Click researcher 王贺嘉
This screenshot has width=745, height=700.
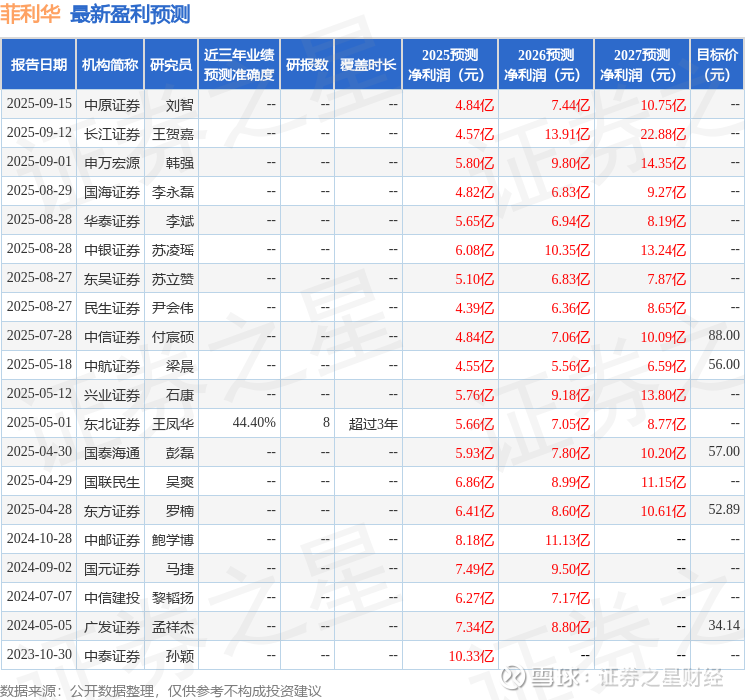(x=173, y=134)
